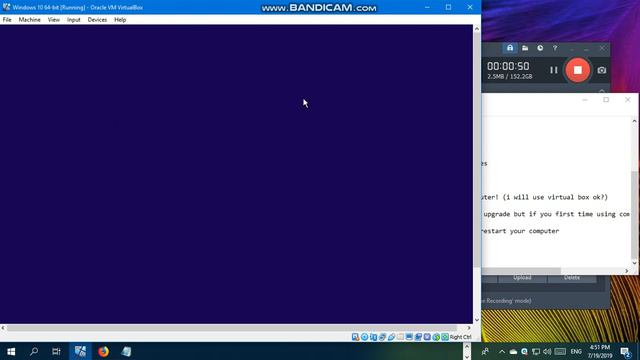640x360 pixels.
Task: Click the Notepad horizontal scrollbar right arrow
Action: click(x=627, y=271)
